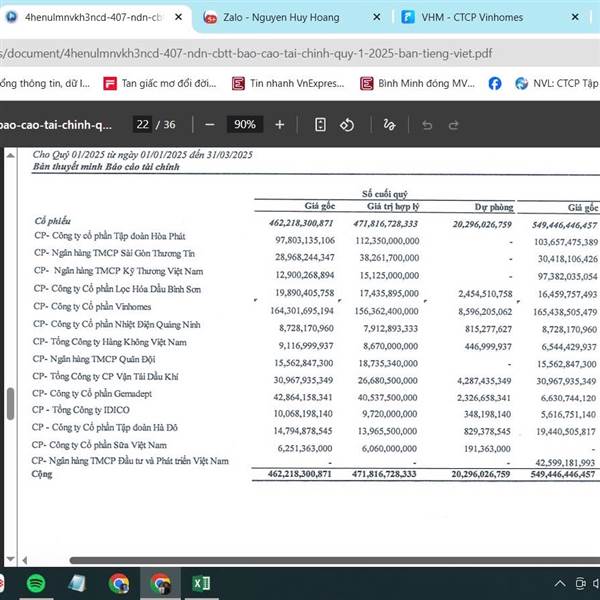This screenshot has height=600, width=600.
Task: Open Tin nhanh VnExpress bookmark
Action: [288, 83]
